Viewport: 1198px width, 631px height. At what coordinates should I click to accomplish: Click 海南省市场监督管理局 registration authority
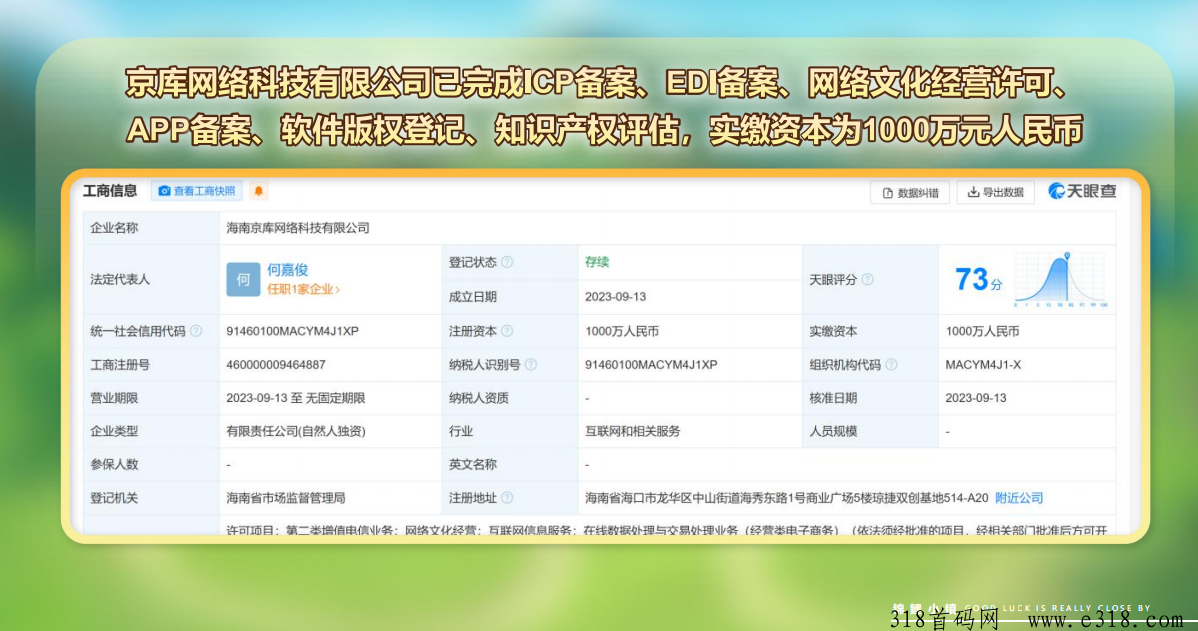286,497
